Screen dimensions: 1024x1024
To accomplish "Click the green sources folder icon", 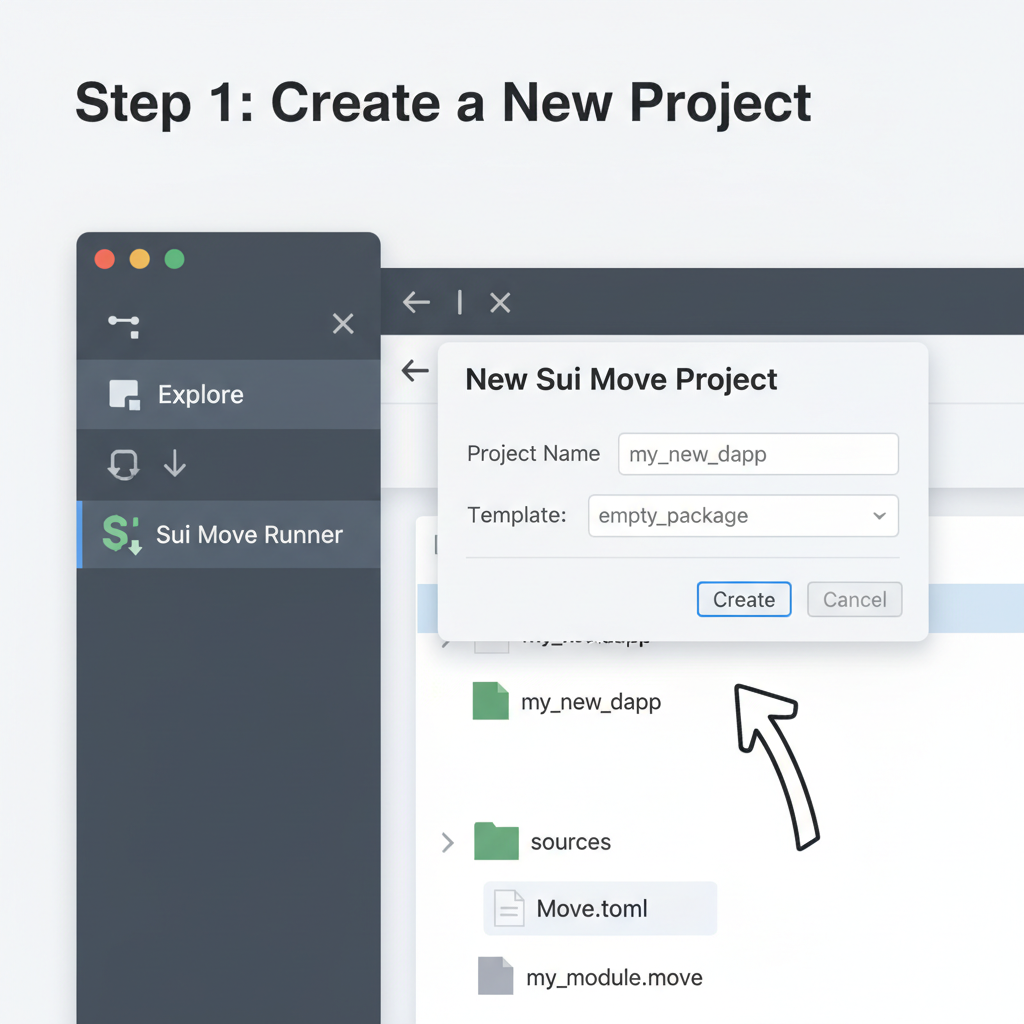I will coord(499,841).
